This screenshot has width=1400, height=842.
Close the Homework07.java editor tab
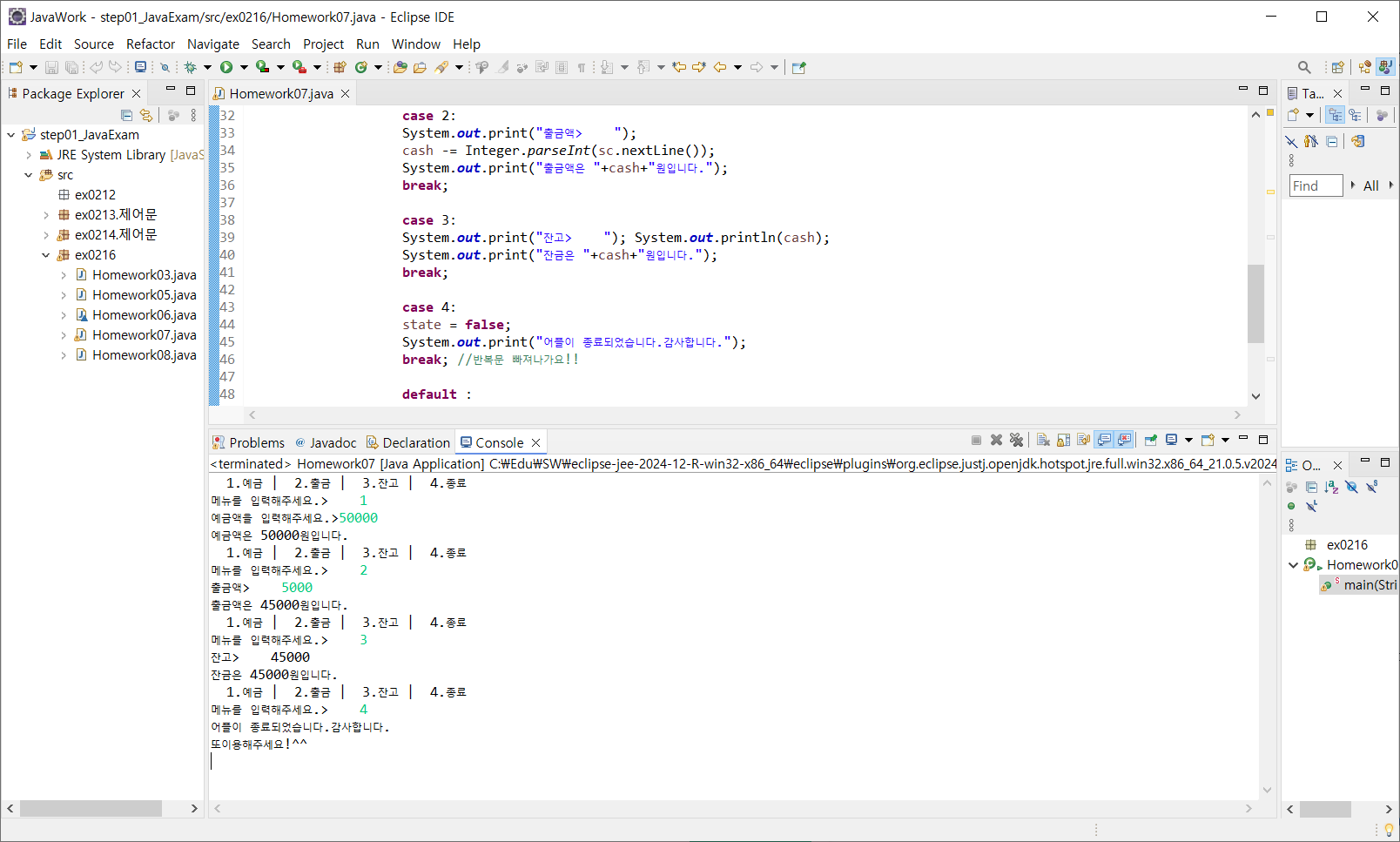click(346, 94)
